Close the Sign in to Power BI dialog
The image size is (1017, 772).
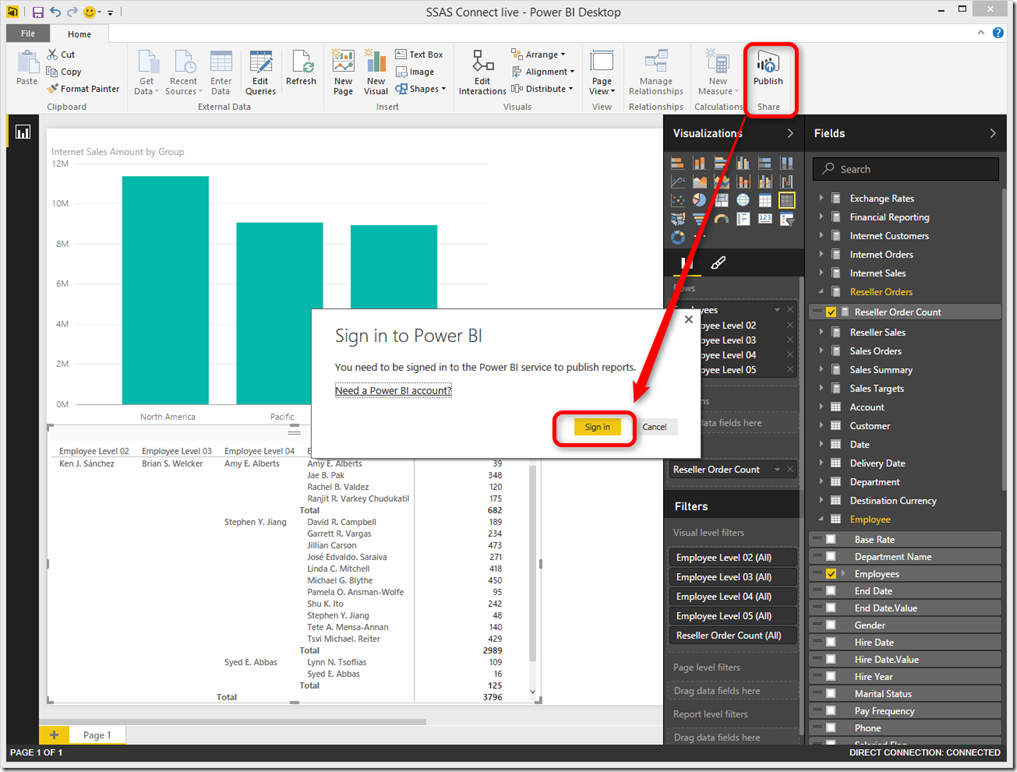689,319
